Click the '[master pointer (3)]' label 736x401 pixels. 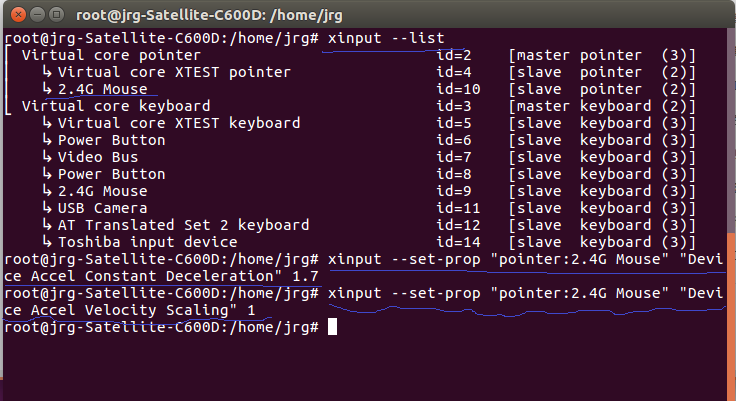(602, 55)
